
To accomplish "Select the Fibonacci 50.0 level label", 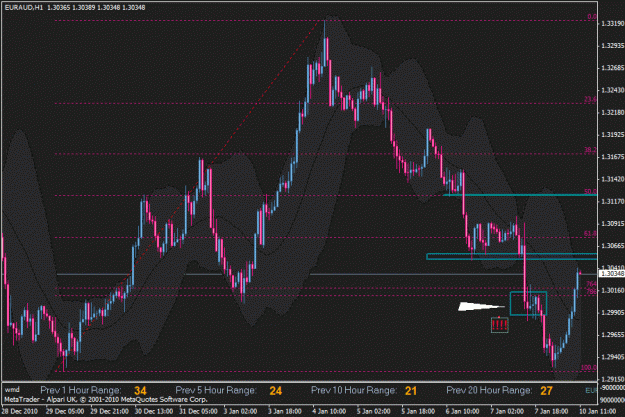I will 590,192.
